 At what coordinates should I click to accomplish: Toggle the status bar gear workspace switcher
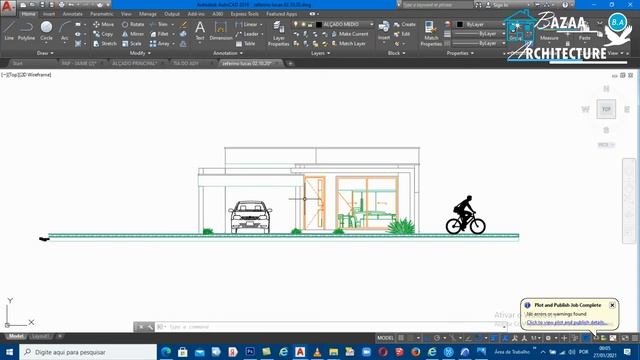pyautogui.click(x=549, y=338)
